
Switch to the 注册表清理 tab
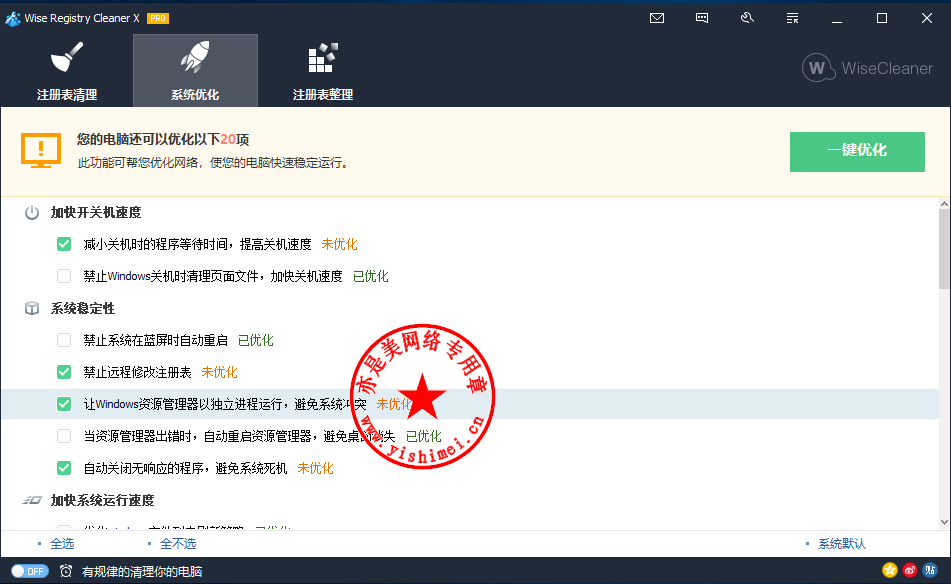point(67,70)
